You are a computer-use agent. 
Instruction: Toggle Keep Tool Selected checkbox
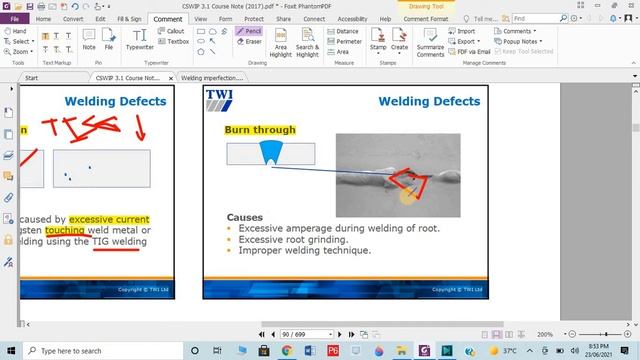tap(498, 51)
